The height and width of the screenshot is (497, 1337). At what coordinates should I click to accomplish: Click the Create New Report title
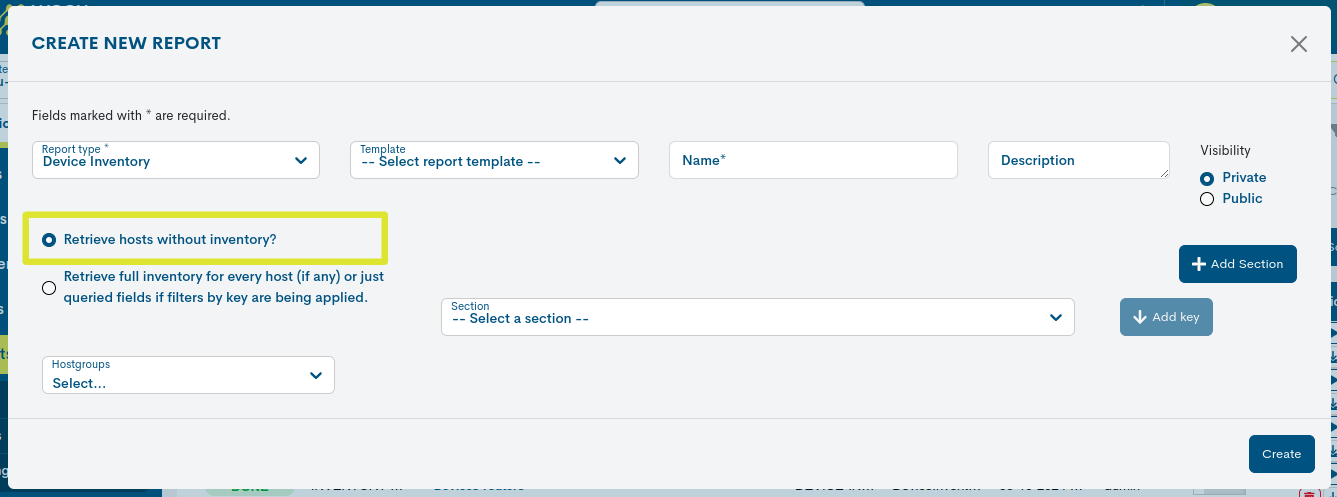pyautogui.click(x=126, y=44)
